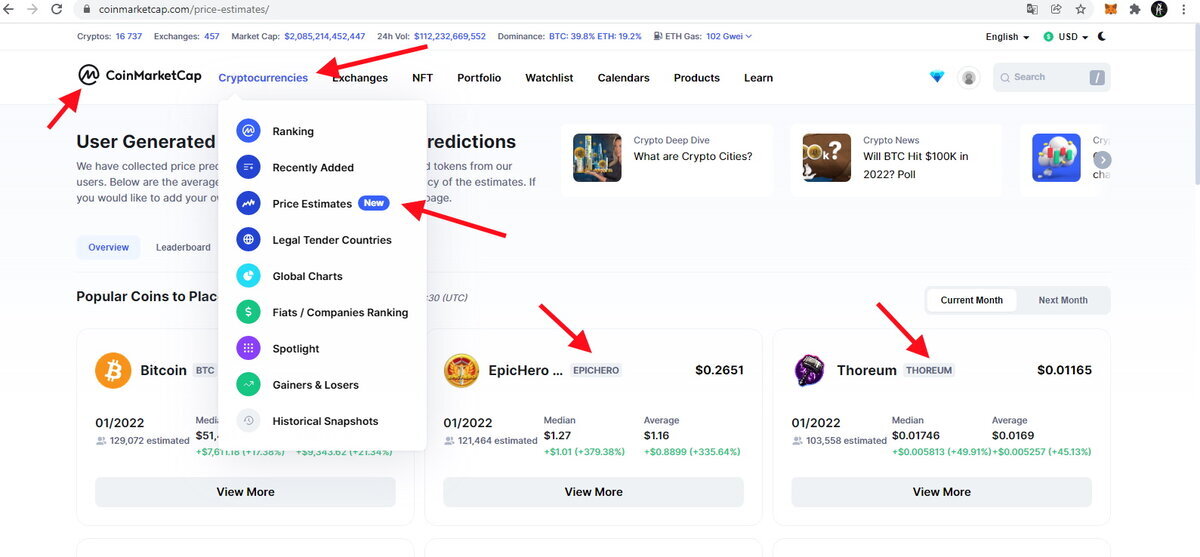1200x557 pixels.
Task: Open the user profile avatar
Action: (968, 77)
